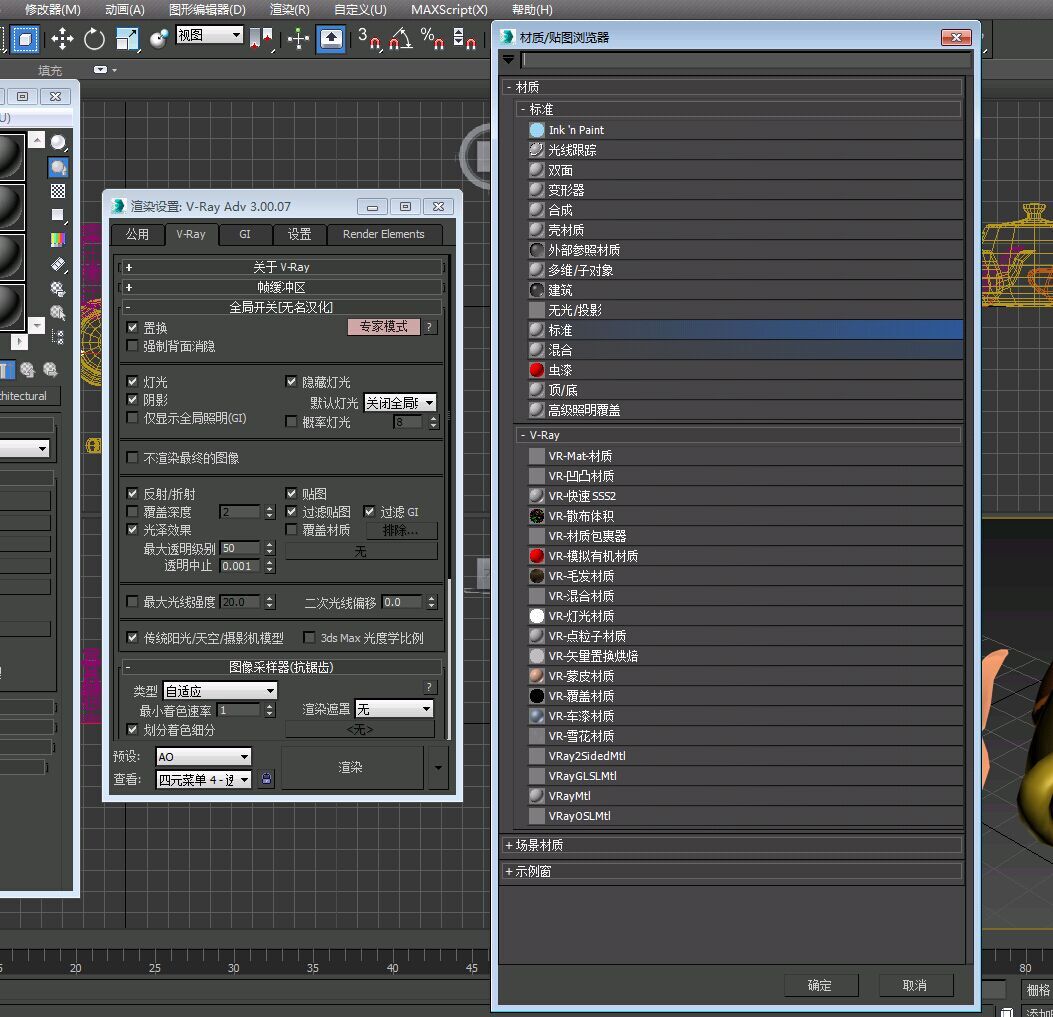Screen dimensions: 1053x1017
Task: Click the keyboard shortcut override toggle icon
Action: (331, 39)
